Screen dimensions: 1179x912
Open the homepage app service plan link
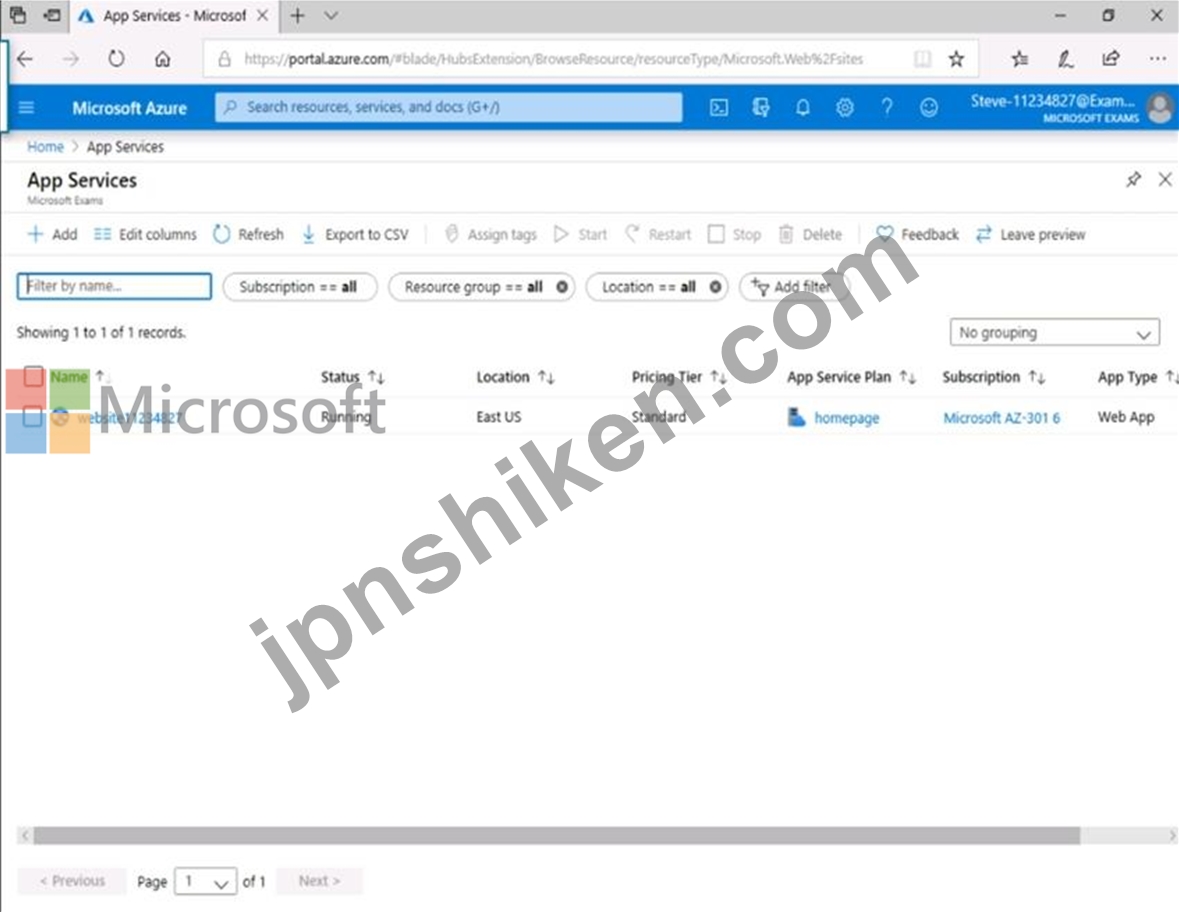click(x=846, y=417)
